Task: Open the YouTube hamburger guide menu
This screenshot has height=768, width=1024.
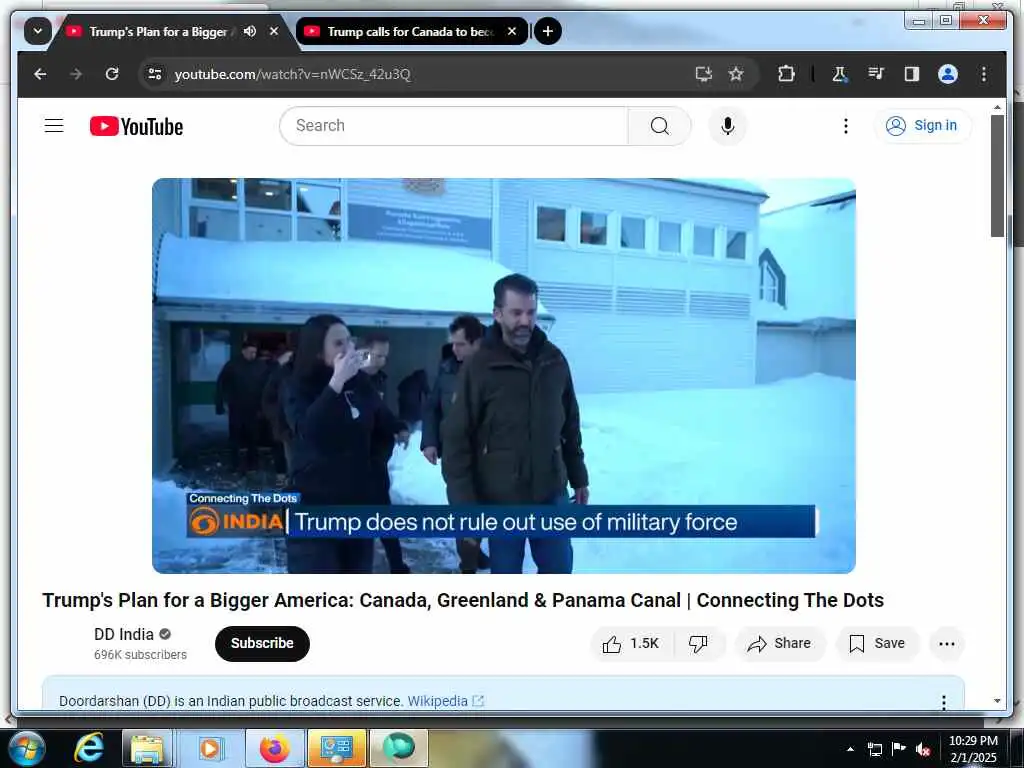Action: click(54, 125)
